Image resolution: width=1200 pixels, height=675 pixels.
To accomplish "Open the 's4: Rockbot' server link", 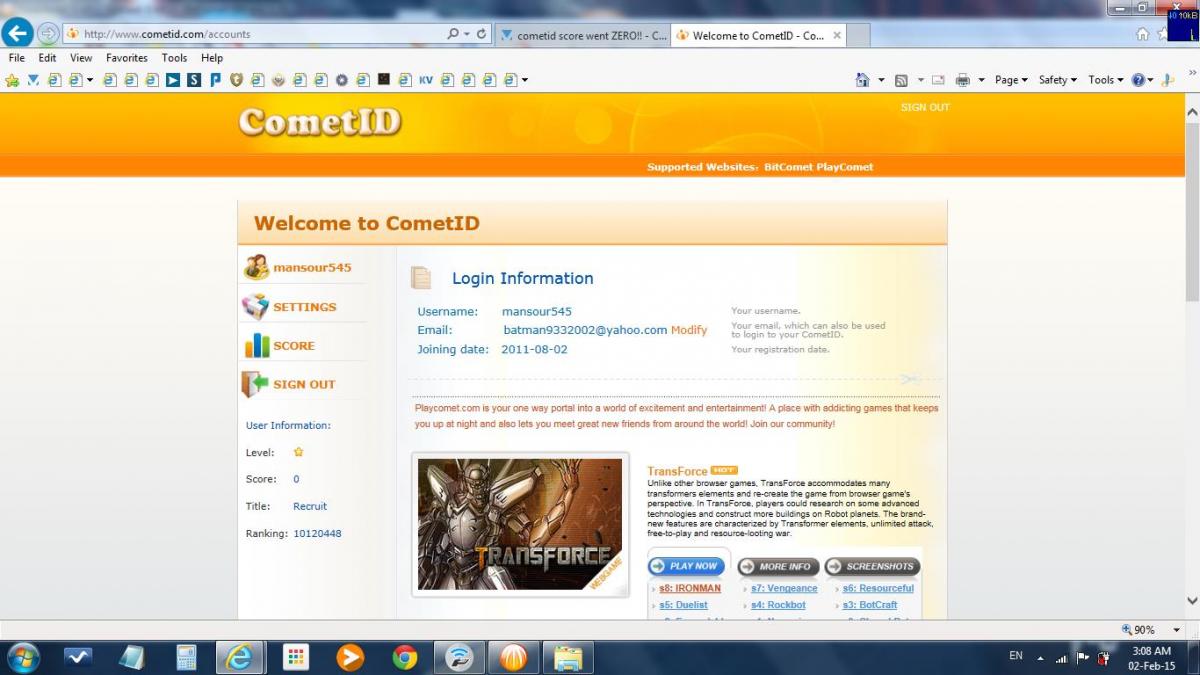I will coord(778,605).
